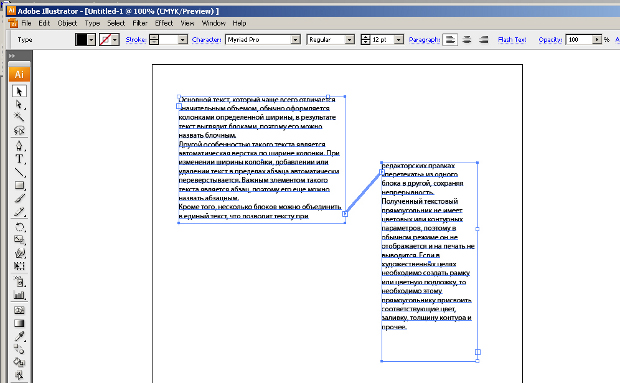Select the Paintbrush tool

pos(19,198)
